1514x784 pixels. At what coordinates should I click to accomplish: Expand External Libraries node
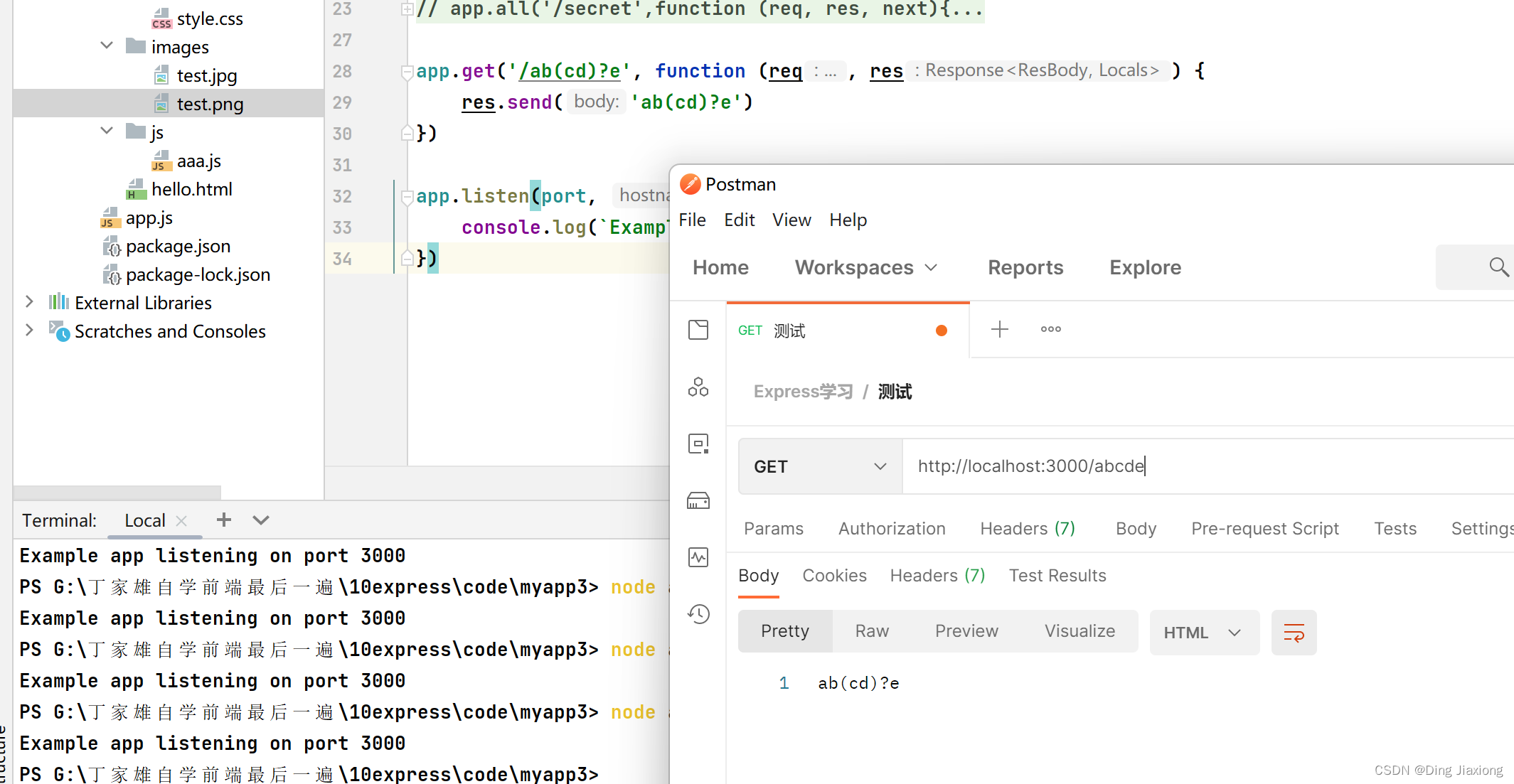tap(29, 302)
